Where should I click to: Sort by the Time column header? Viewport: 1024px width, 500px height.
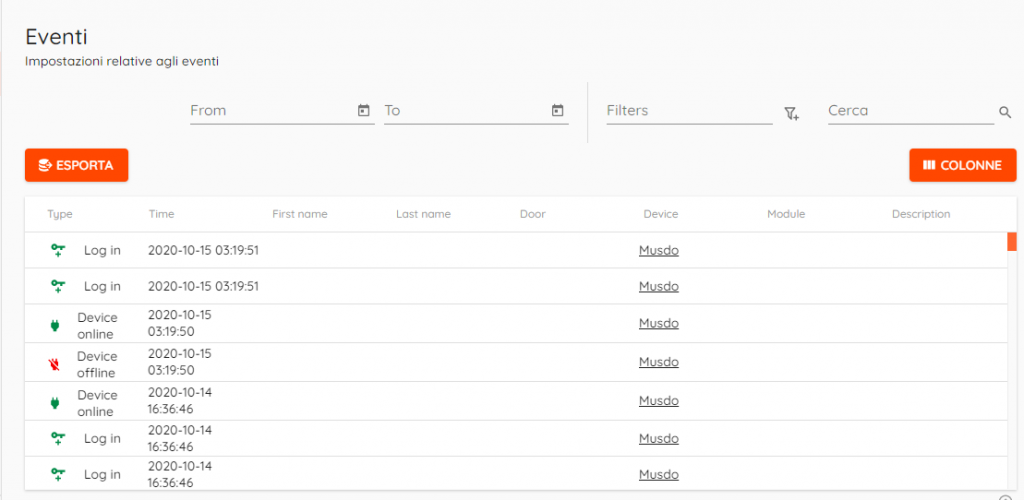(161, 214)
